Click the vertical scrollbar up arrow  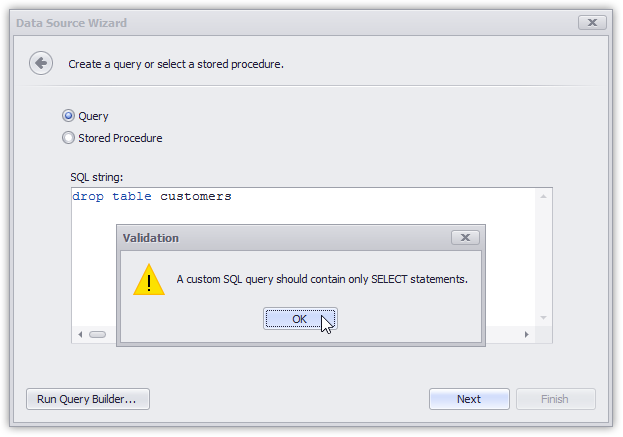544,198
